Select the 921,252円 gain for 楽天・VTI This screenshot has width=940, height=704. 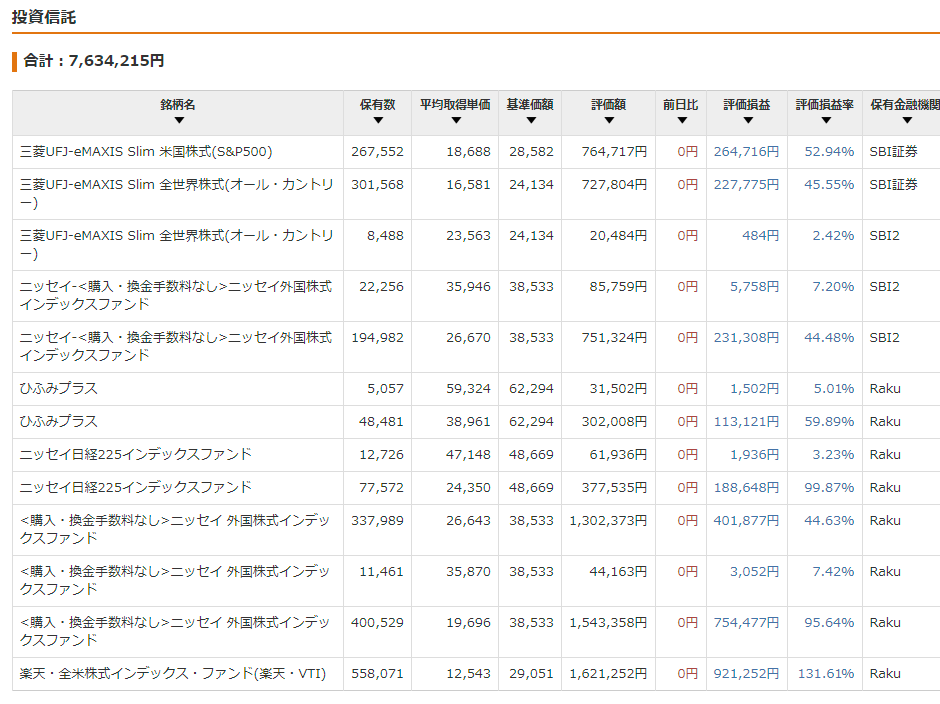coord(746,674)
